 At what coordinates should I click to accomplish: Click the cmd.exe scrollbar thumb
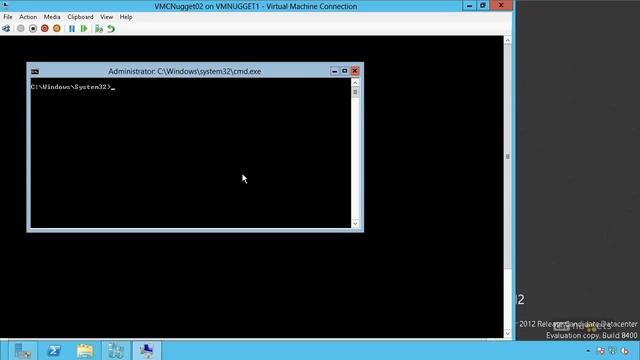click(355, 92)
